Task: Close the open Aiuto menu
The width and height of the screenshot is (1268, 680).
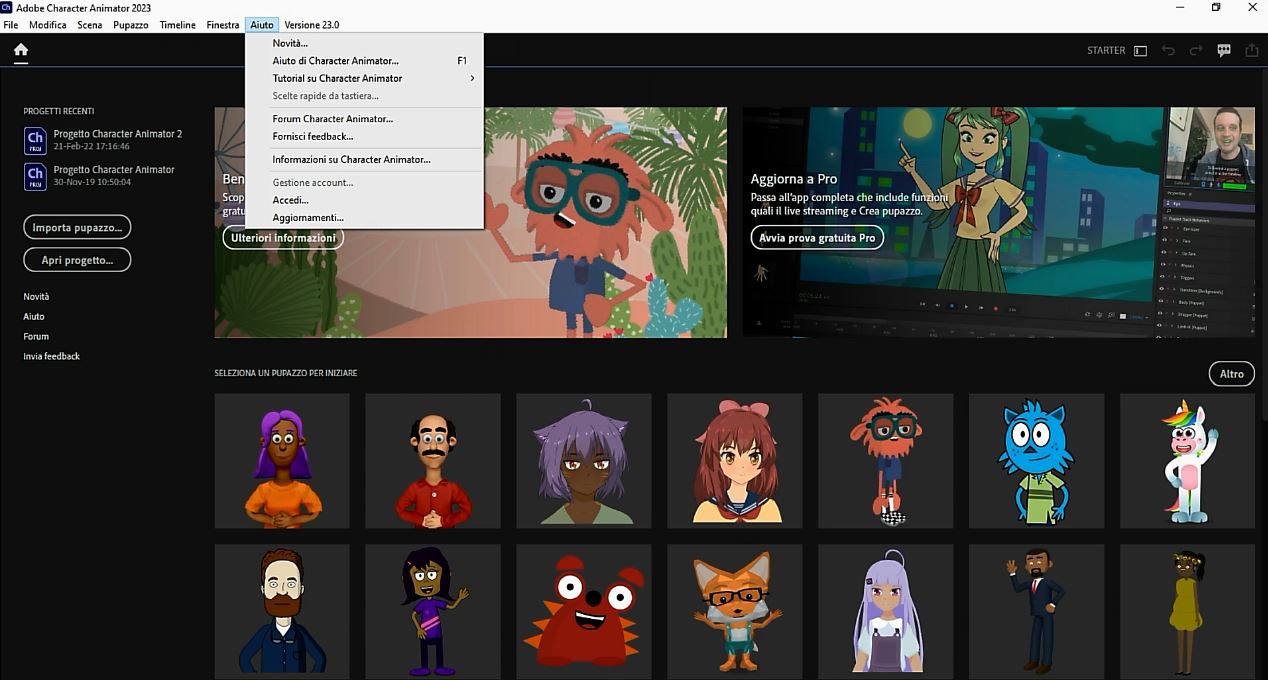Action: coord(262,25)
